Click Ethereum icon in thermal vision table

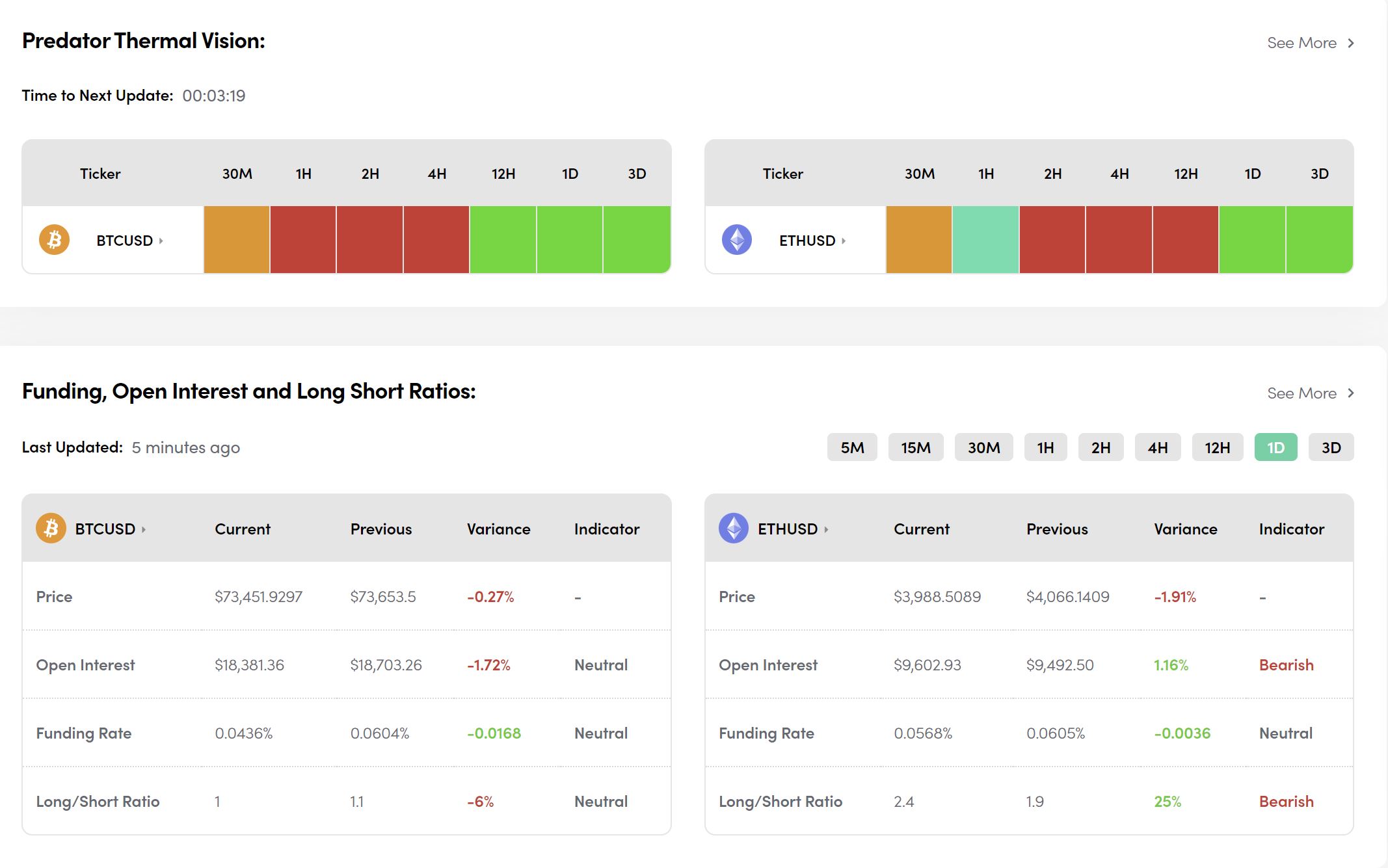point(736,240)
